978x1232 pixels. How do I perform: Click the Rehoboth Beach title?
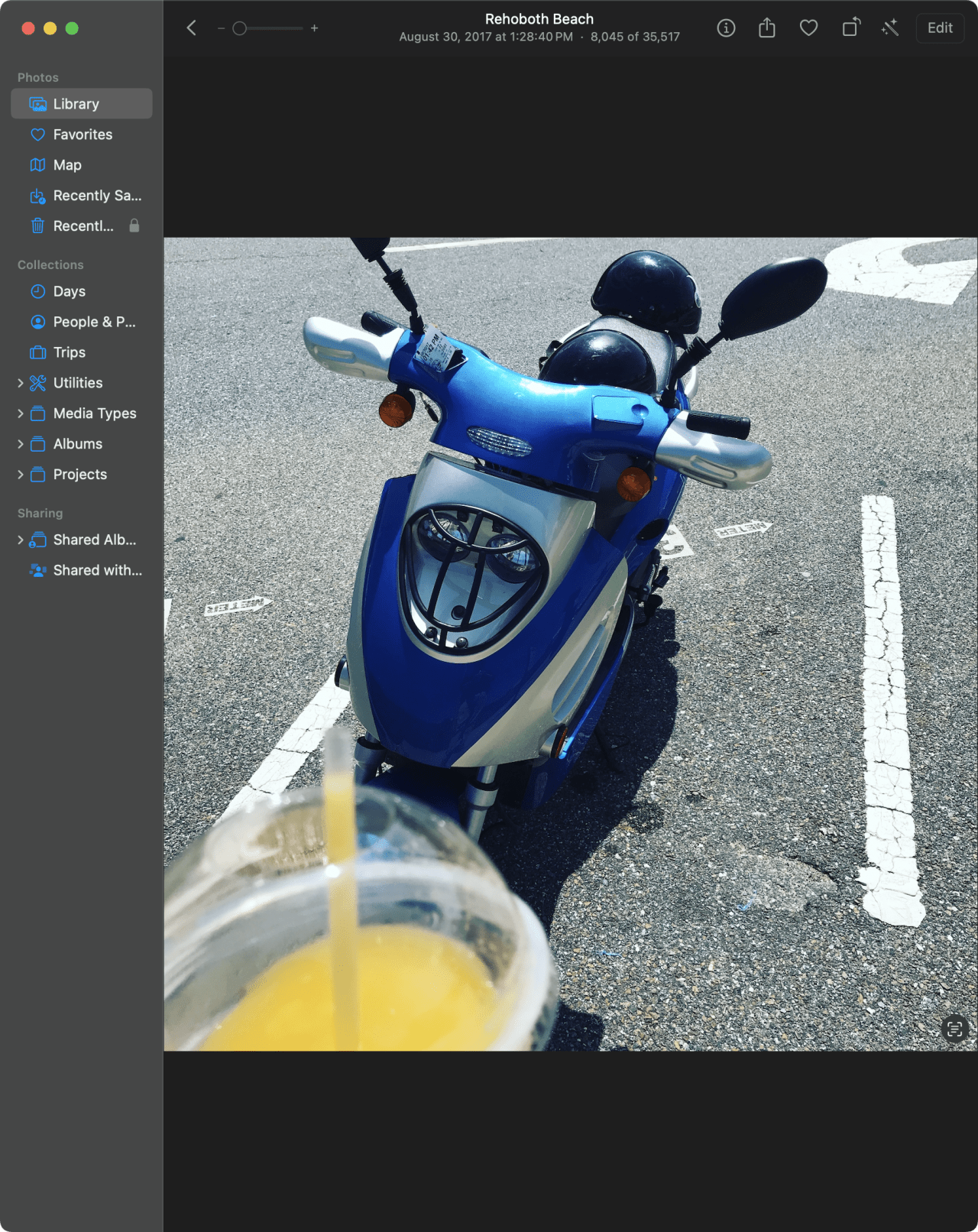tap(539, 19)
